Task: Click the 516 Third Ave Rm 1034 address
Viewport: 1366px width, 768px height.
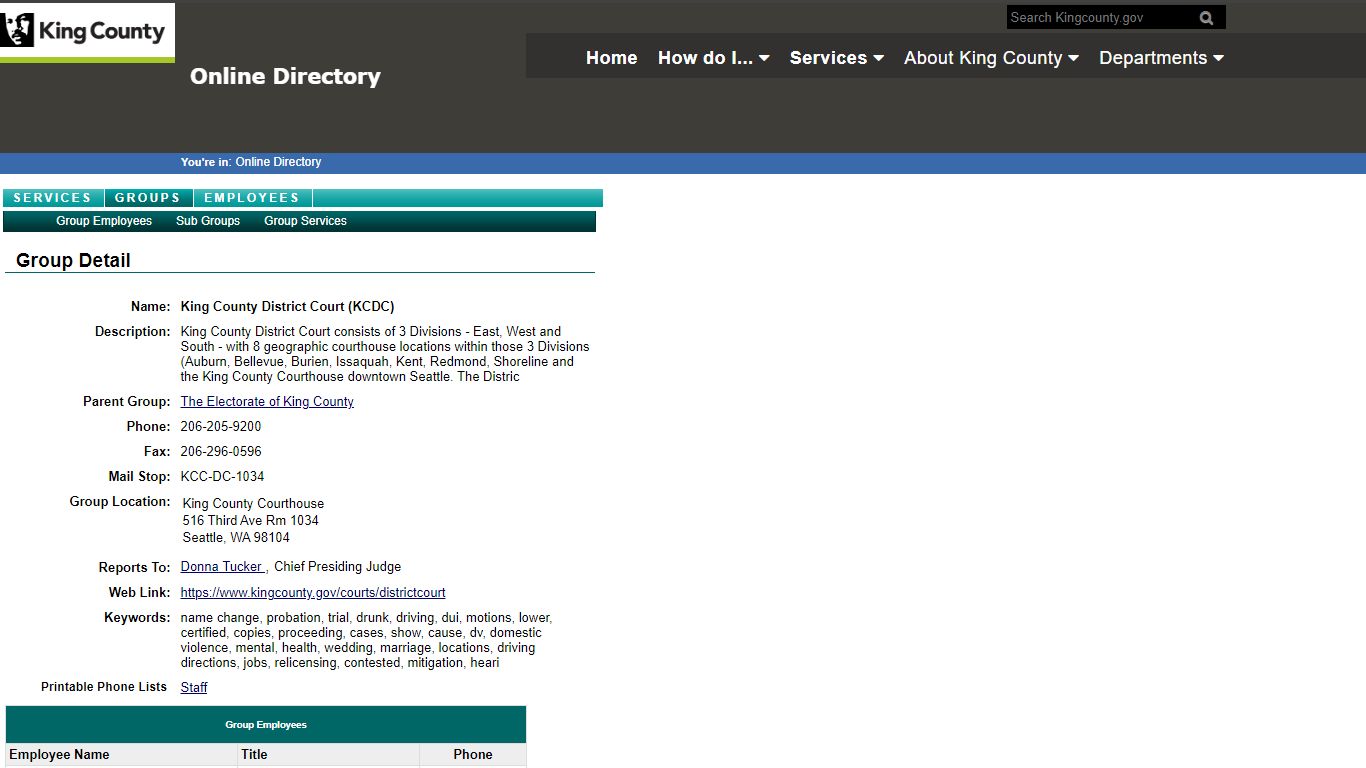Action: point(251,521)
